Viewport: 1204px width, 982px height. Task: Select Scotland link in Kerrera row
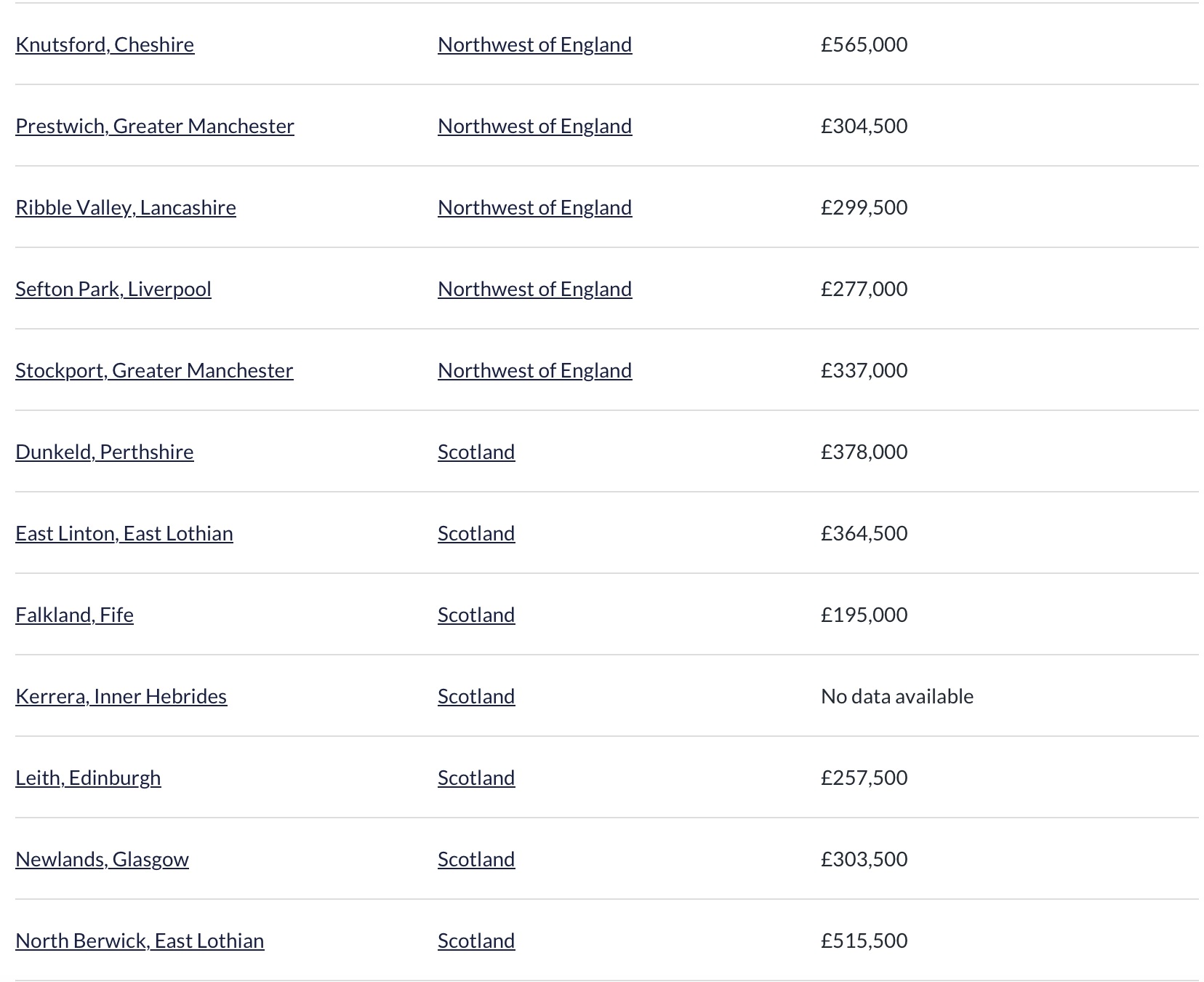tap(476, 696)
